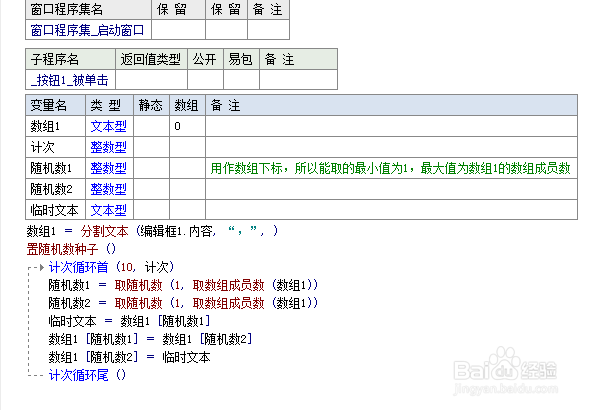
Task: Click the 返回值类型 column header
Action: [151, 59]
